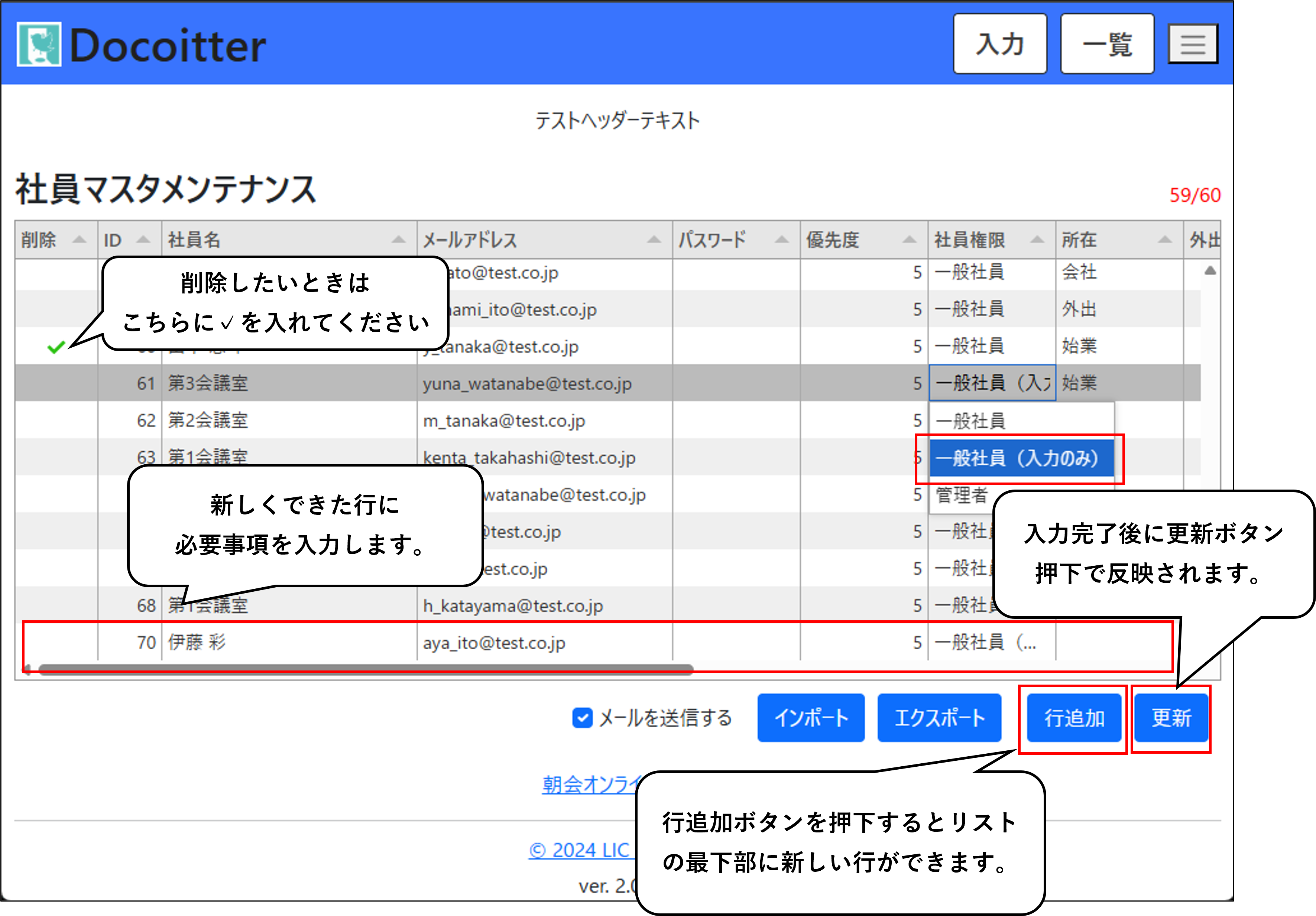
Task: Sort by 優先度 column arrow
Action: pyautogui.click(x=909, y=240)
